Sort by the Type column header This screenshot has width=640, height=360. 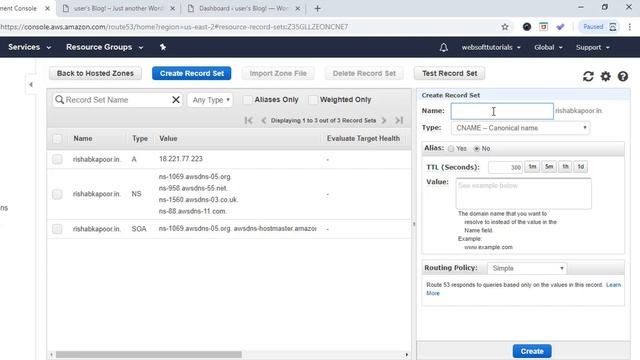coord(140,139)
